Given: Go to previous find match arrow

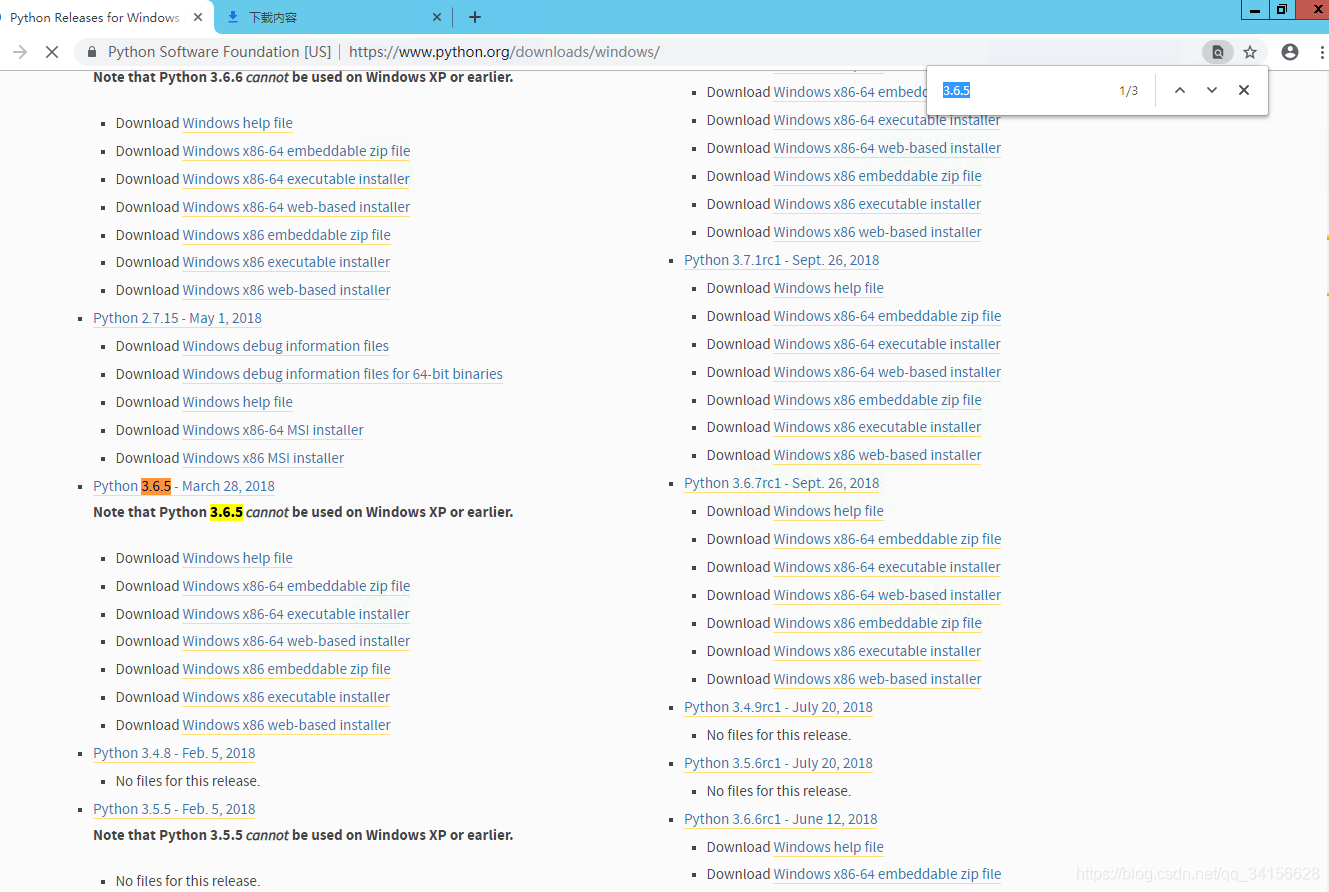Looking at the screenshot, I should coord(1180,90).
